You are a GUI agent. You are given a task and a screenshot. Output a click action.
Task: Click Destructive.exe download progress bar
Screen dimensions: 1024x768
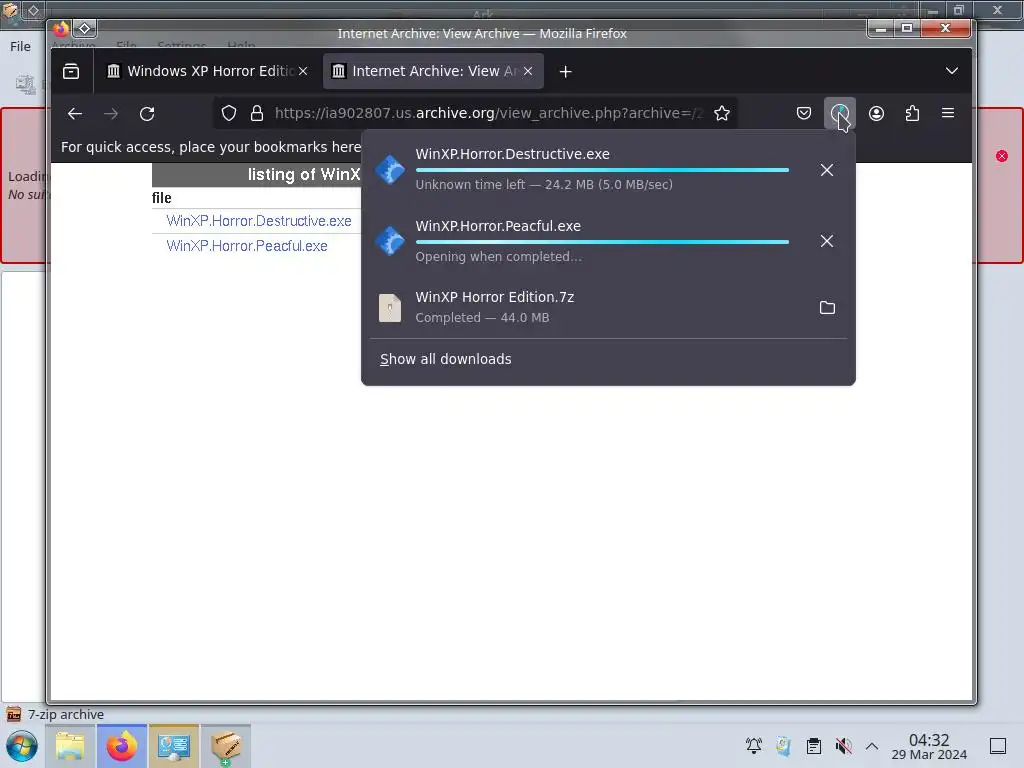click(602, 170)
